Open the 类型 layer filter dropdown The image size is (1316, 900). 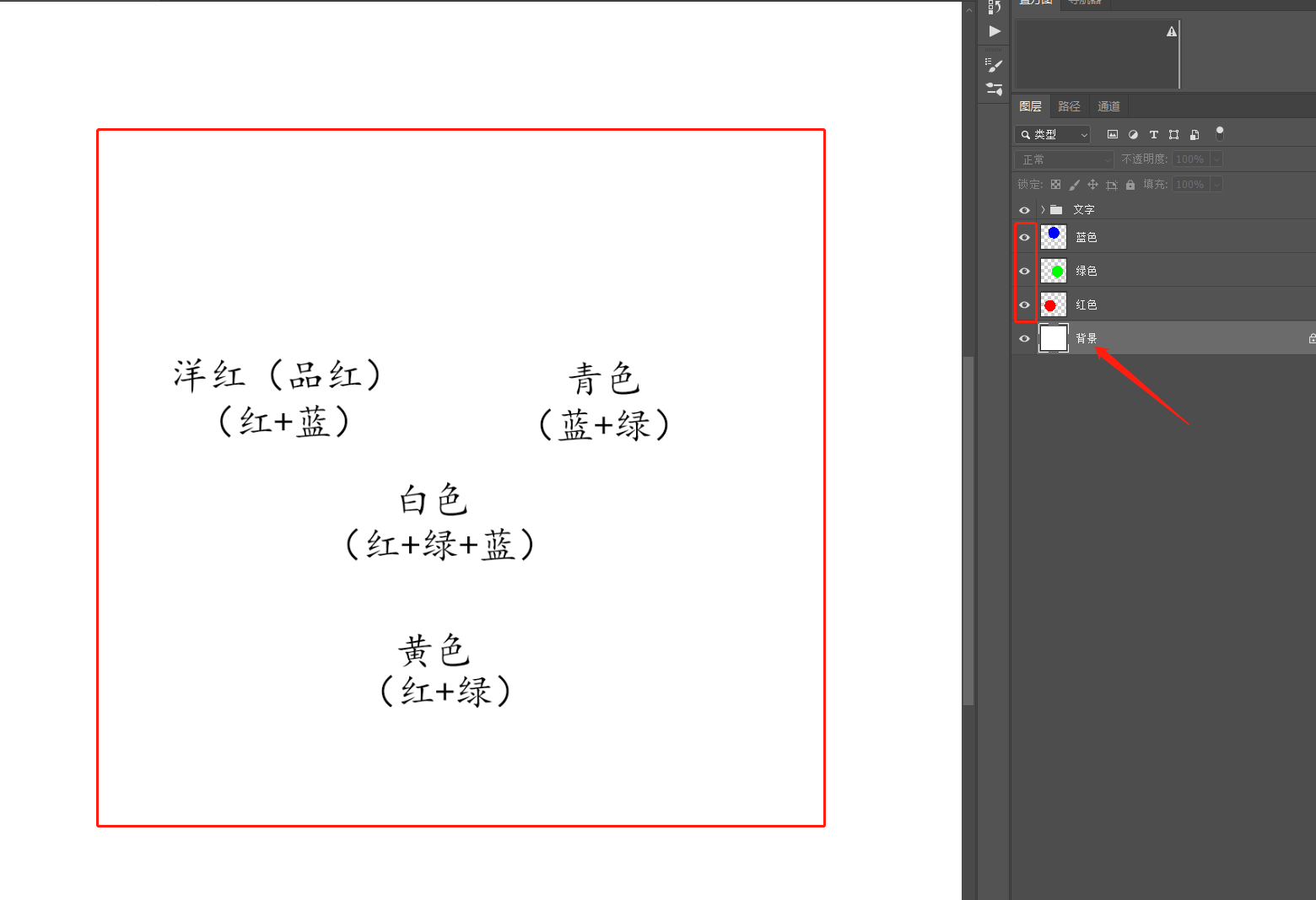coord(1053,134)
